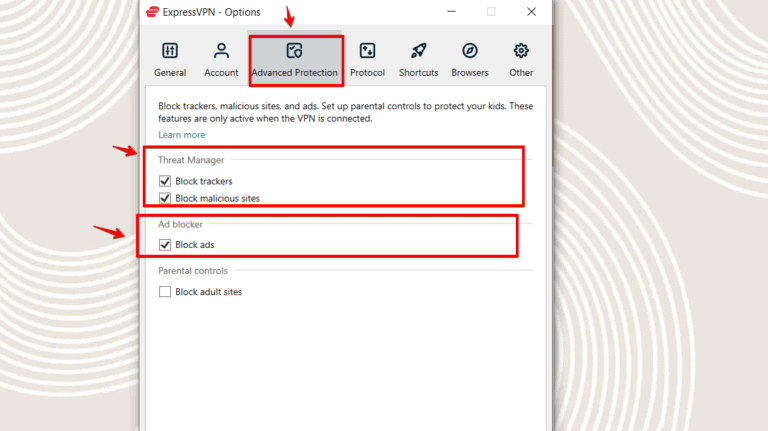This screenshot has width=768, height=431.
Task: Select the Advanced Protection tab
Action: (x=295, y=60)
